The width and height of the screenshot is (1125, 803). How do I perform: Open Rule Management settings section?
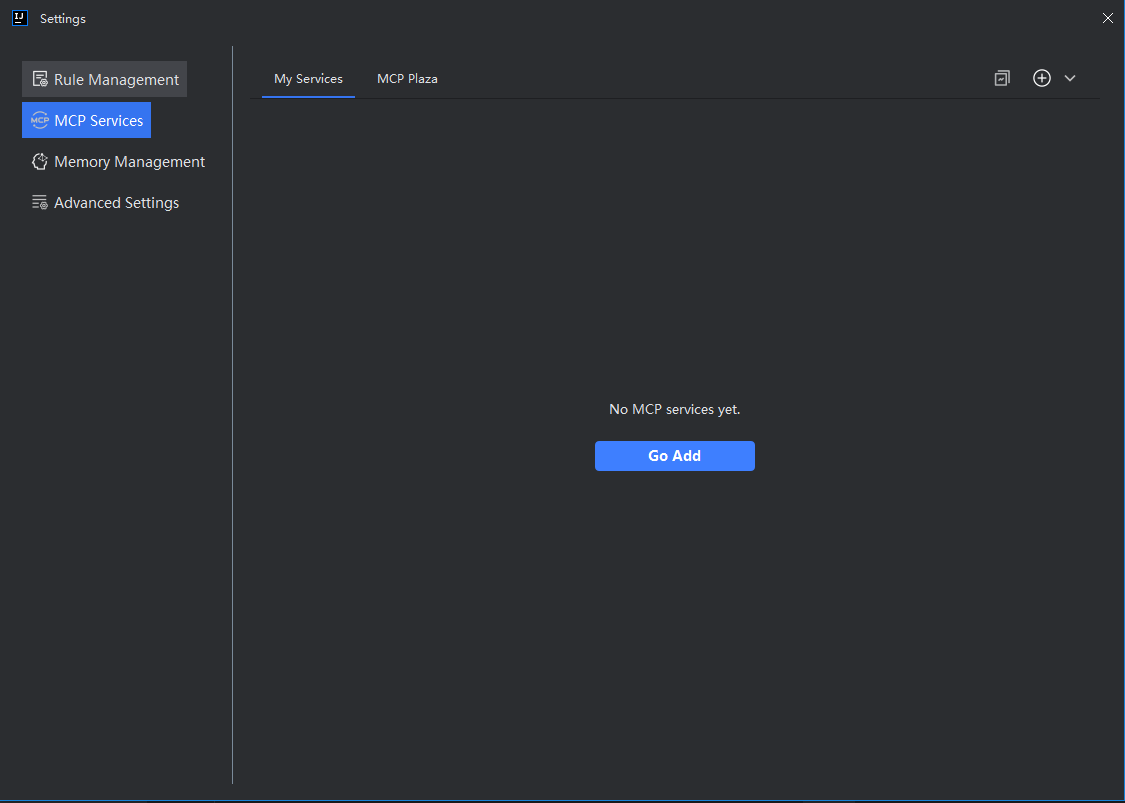[x=116, y=80]
